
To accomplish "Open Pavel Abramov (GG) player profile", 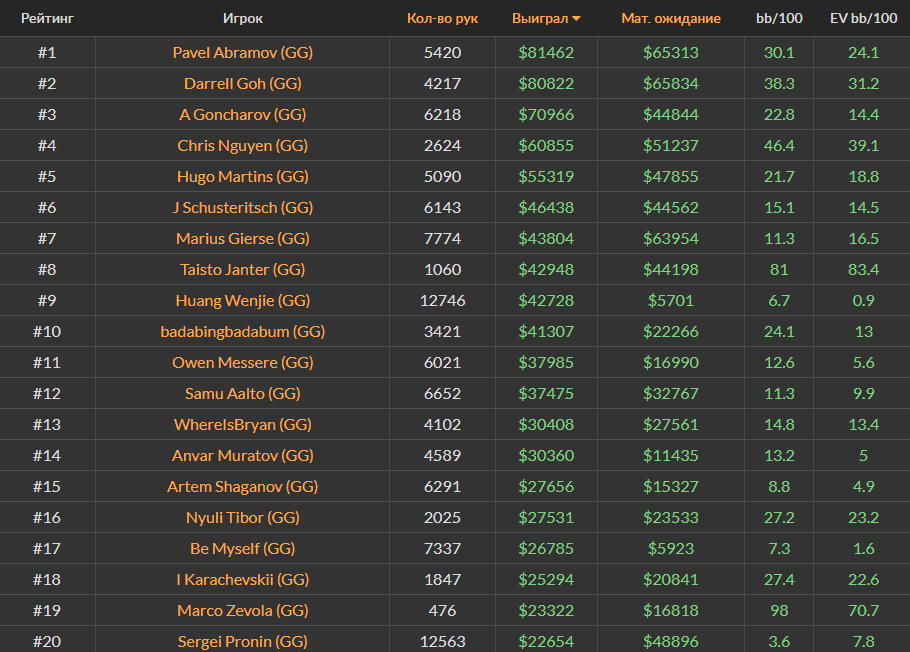I will coord(242,52).
